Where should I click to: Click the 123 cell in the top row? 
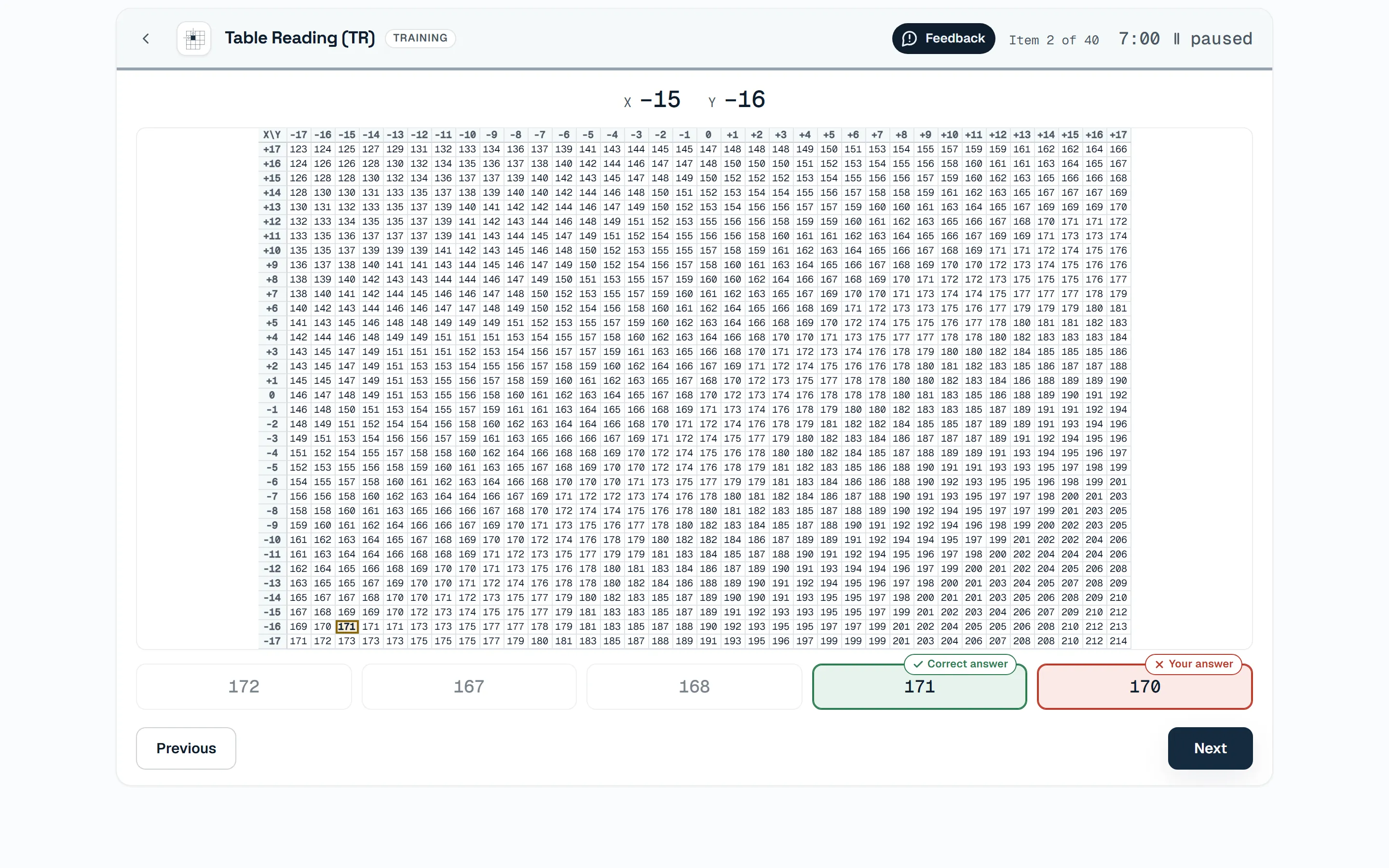click(x=299, y=149)
